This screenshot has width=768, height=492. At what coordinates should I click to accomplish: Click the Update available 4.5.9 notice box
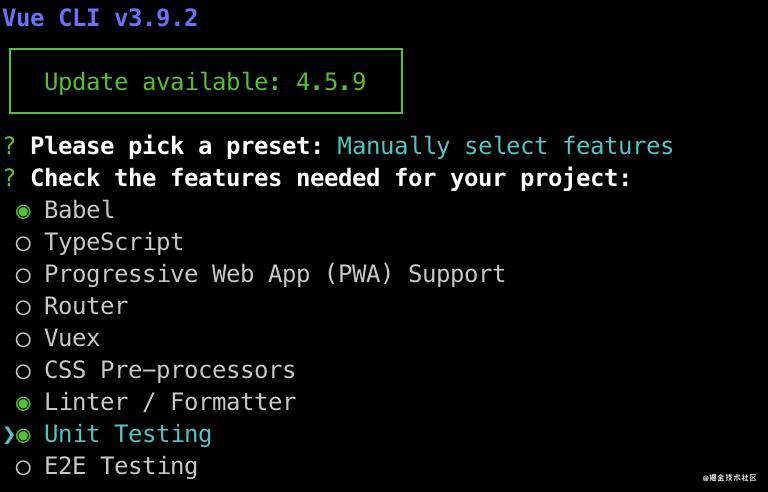click(x=206, y=81)
